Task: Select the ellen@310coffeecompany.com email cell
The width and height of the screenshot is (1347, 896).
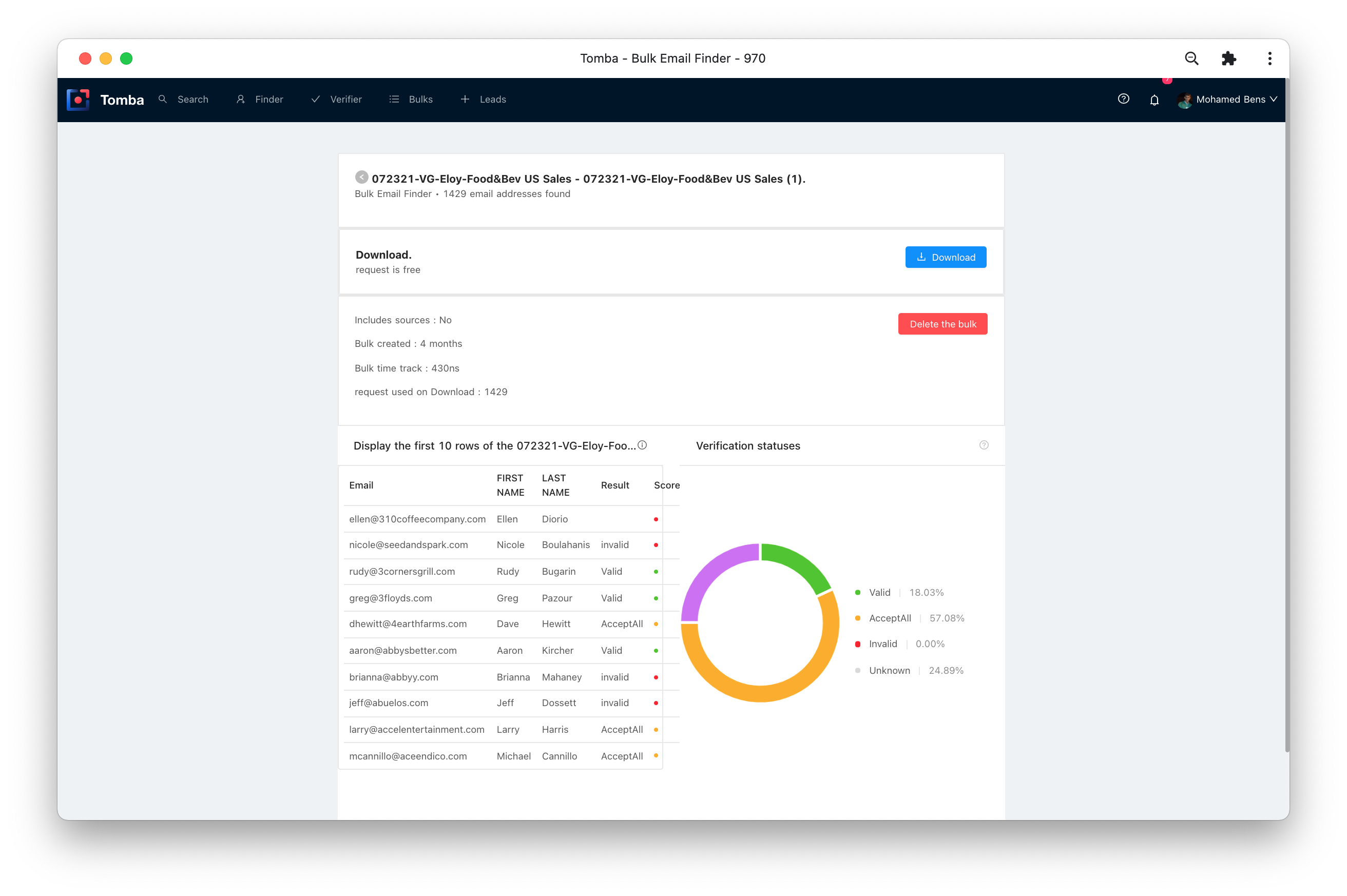Action: (417, 519)
